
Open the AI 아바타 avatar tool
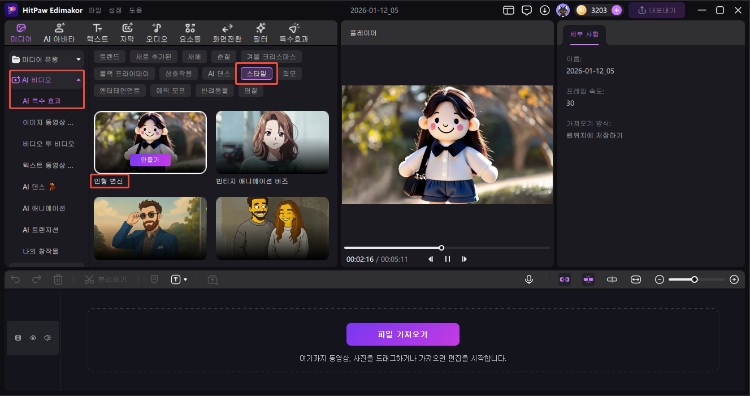click(x=59, y=33)
